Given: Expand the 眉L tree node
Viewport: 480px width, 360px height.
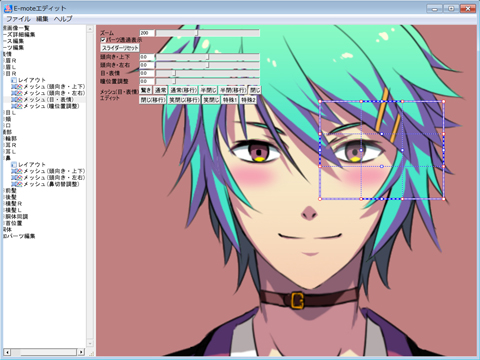Looking at the screenshot, I should (4, 67).
